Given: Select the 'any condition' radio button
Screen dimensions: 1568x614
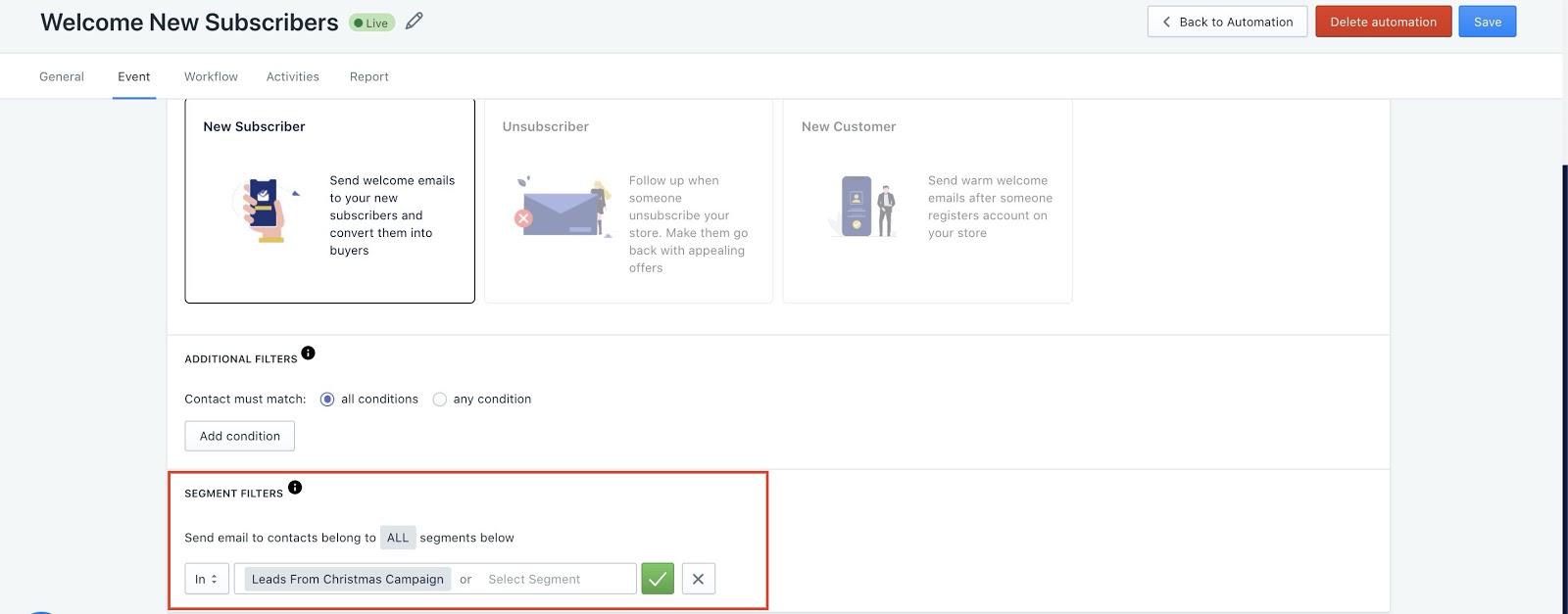Looking at the screenshot, I should [440, 400].
